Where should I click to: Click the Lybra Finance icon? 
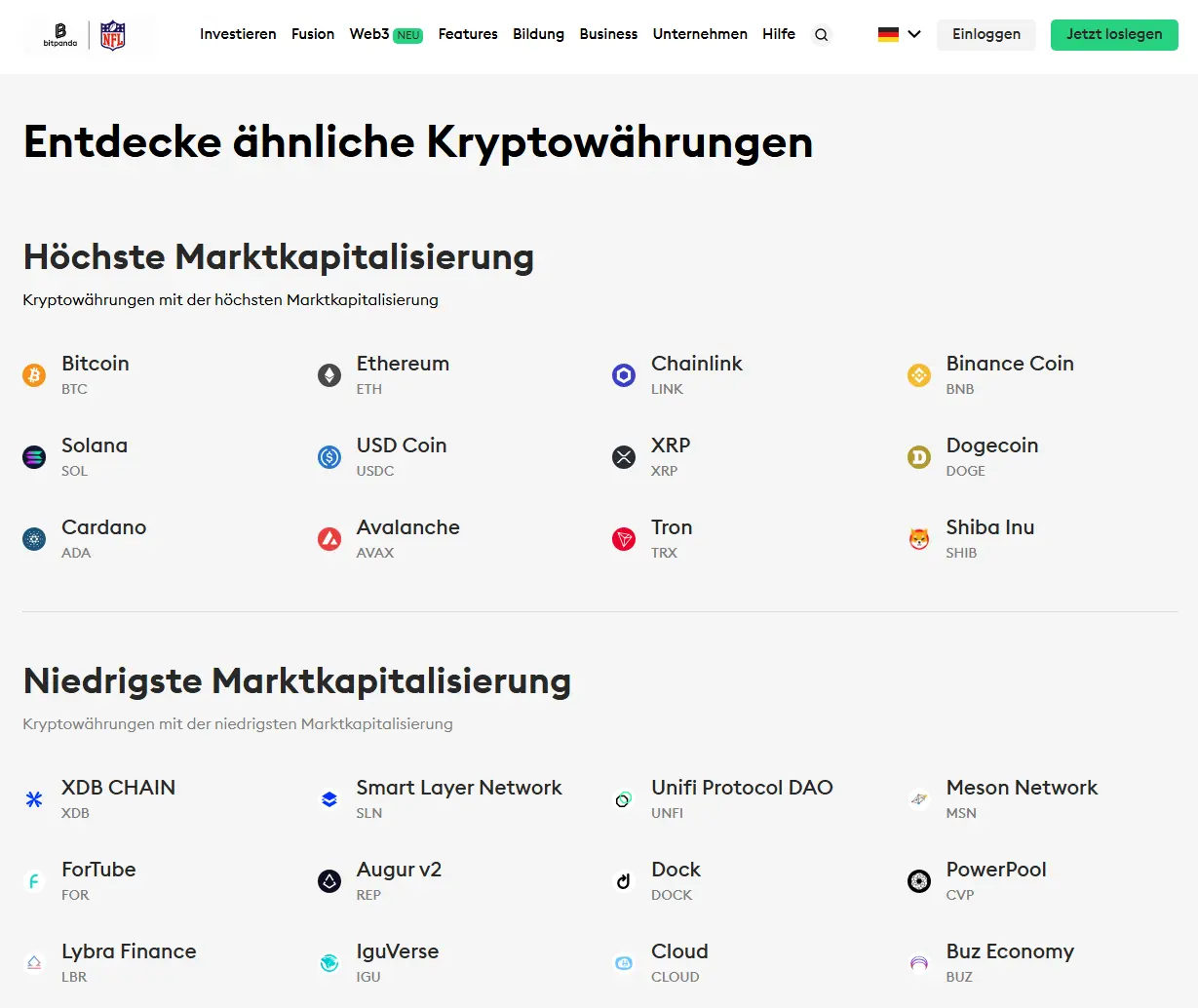click(34, 963)
